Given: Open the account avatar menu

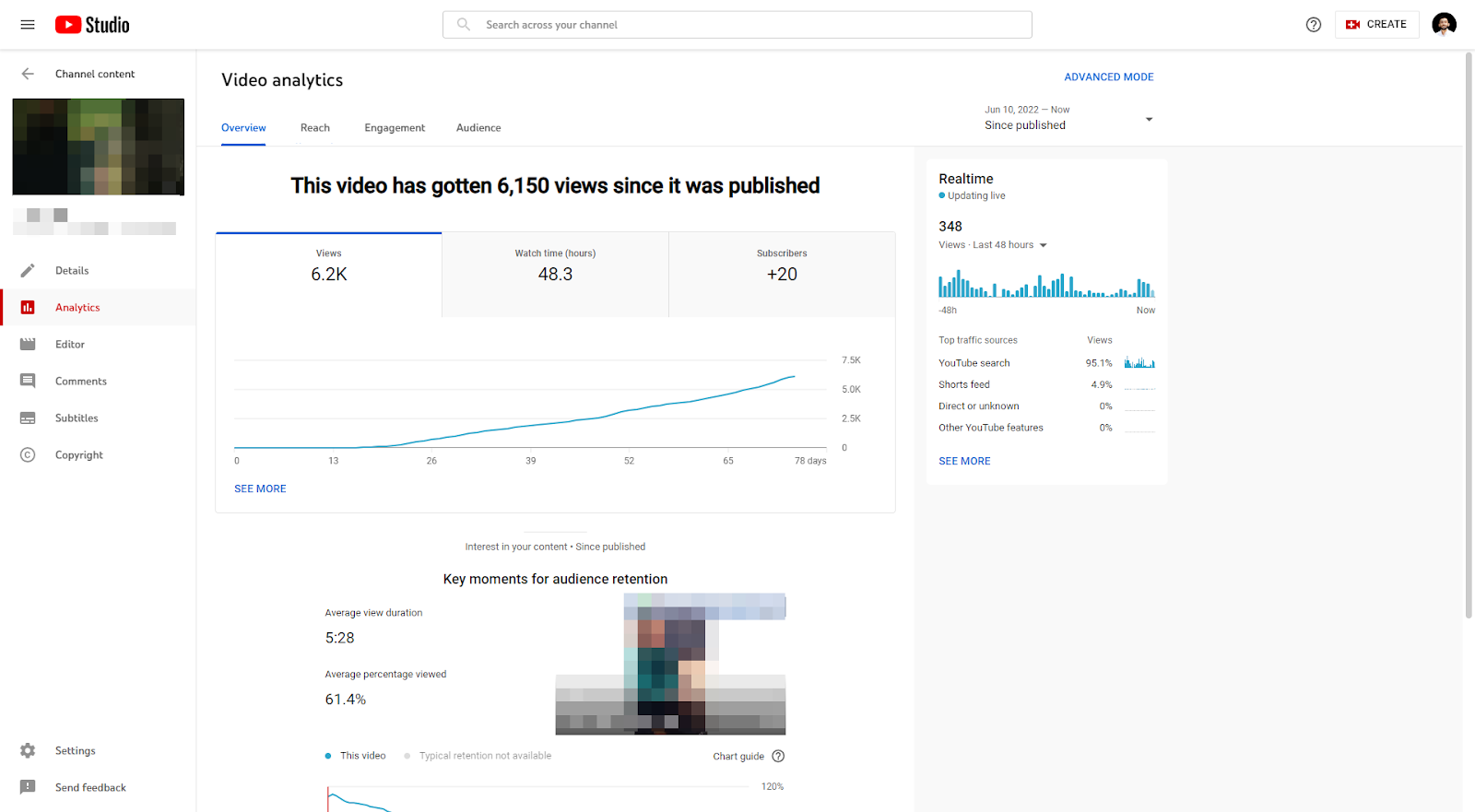Looking at the screenshot, I should 1444,25.
